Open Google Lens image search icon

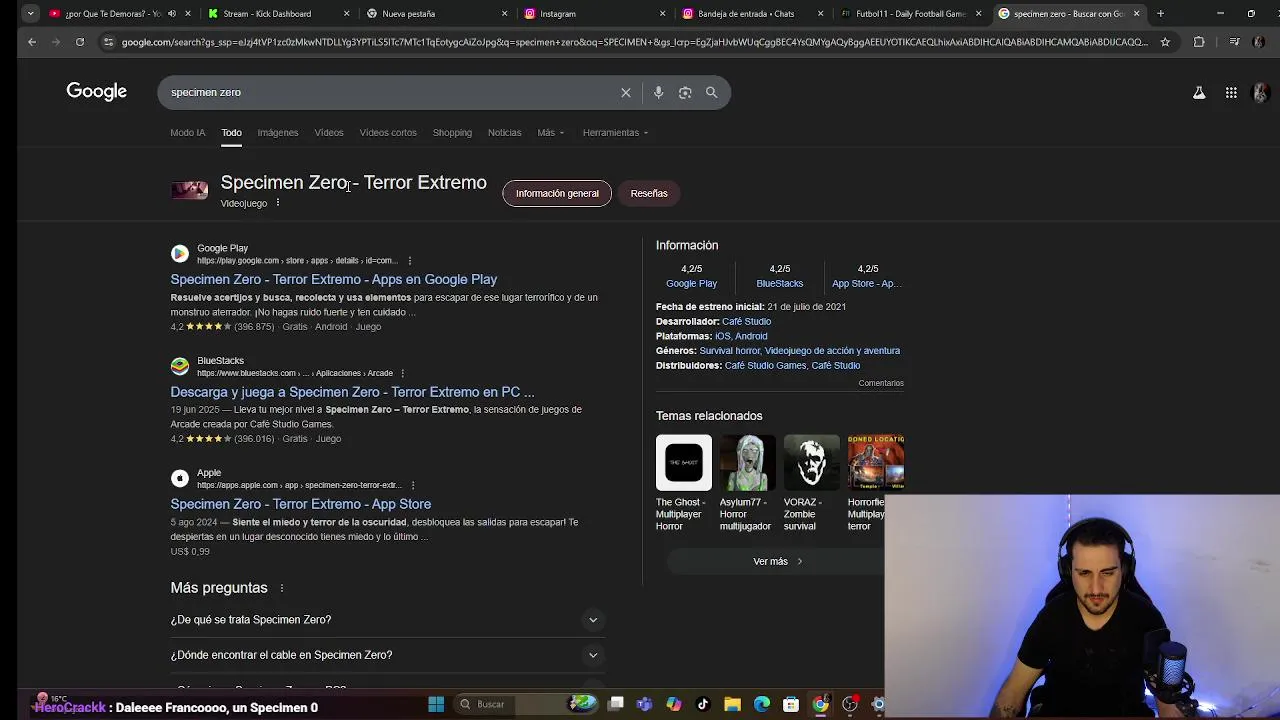pyautogui.click(x=685, y=92)
